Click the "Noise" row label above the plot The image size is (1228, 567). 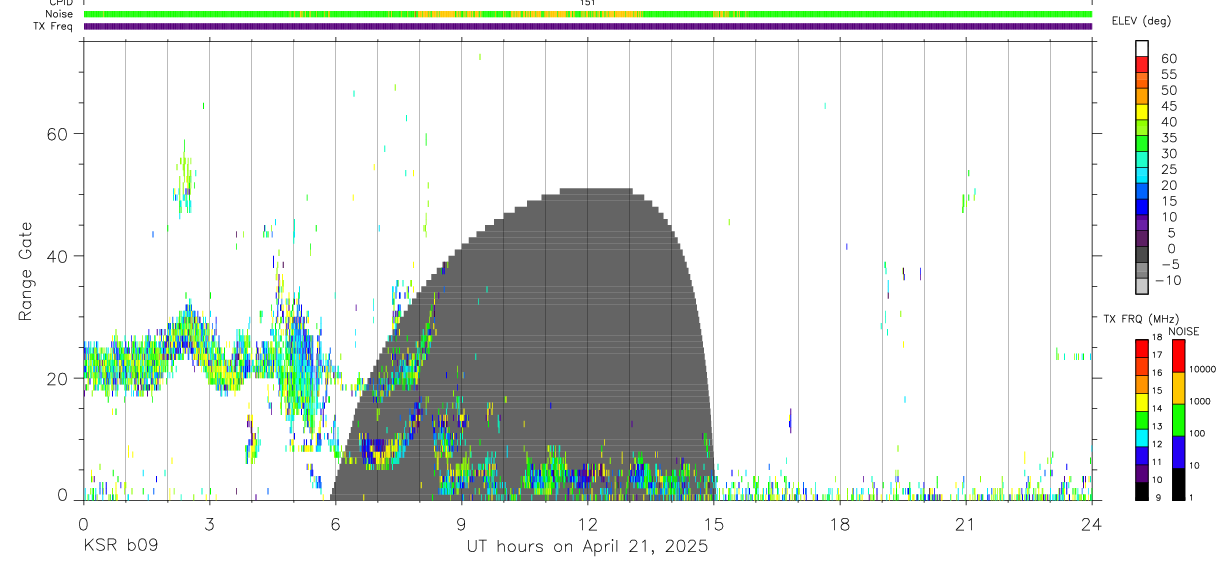pos(58,14)
